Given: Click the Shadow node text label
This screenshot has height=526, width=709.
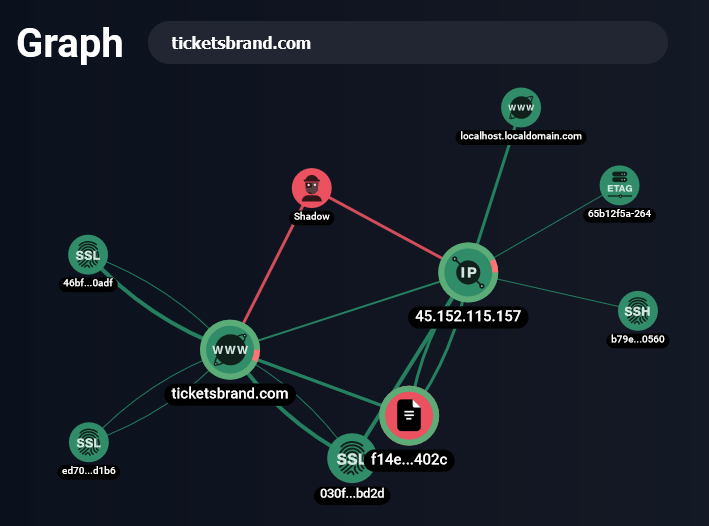Looking at the screenshot, I should click(311, 216).
